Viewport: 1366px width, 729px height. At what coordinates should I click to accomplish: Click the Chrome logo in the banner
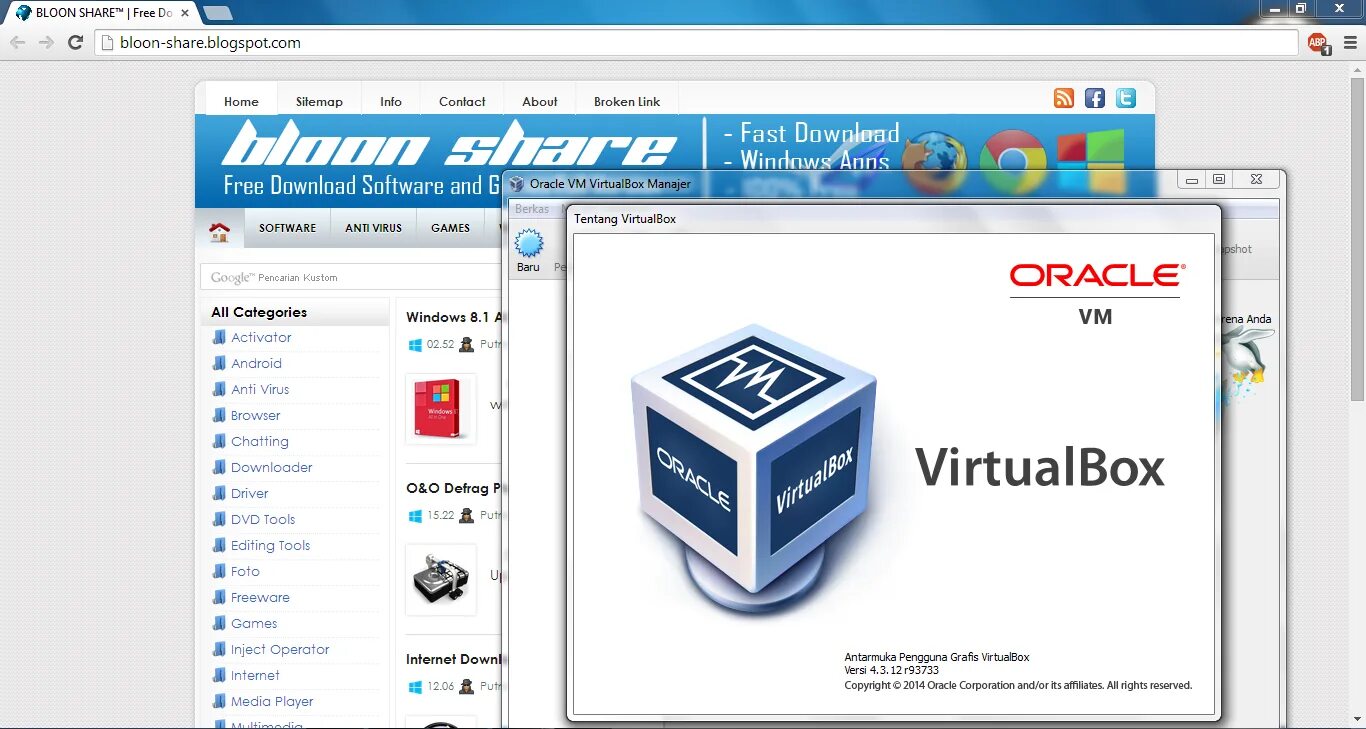coord(1012,161)
